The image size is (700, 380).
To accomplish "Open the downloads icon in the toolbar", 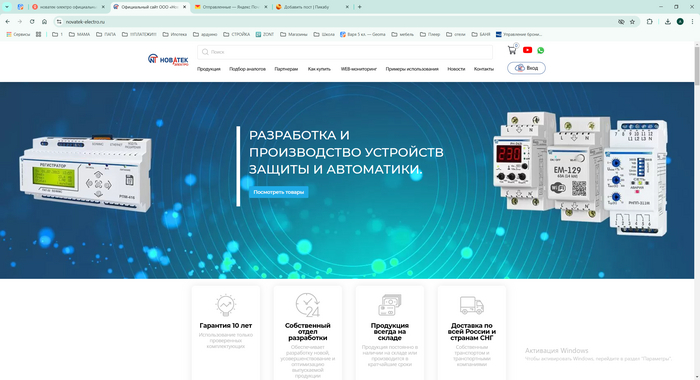I will (667, 21).
